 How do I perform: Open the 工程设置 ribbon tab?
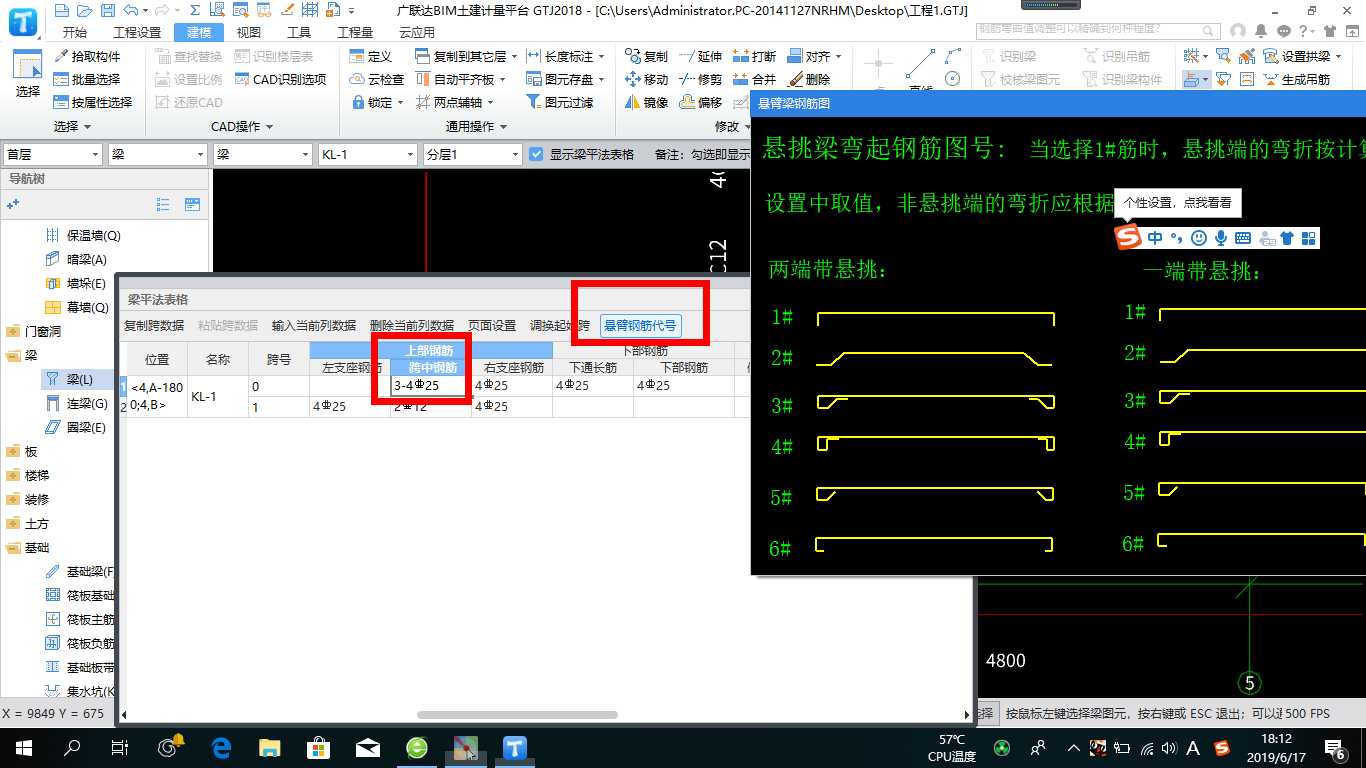point(137,33)
